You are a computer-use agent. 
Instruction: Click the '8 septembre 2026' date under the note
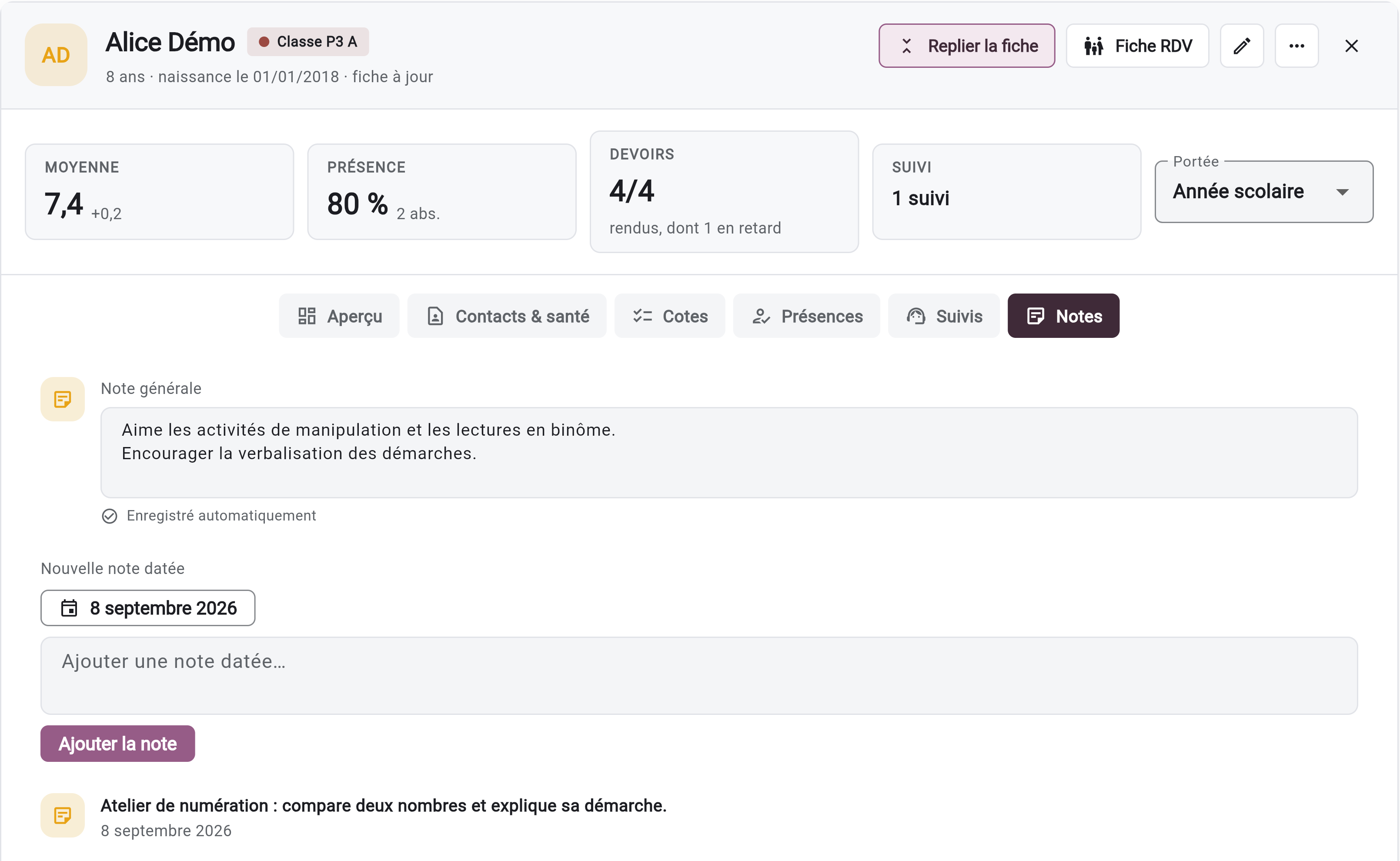click(166, 831)
